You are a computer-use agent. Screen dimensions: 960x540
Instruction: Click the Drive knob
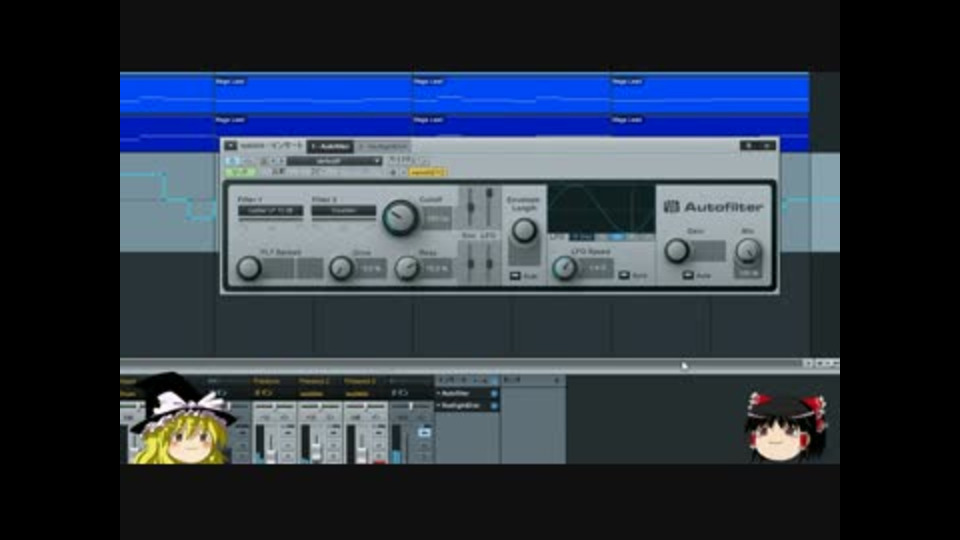(x=340, y=268)
